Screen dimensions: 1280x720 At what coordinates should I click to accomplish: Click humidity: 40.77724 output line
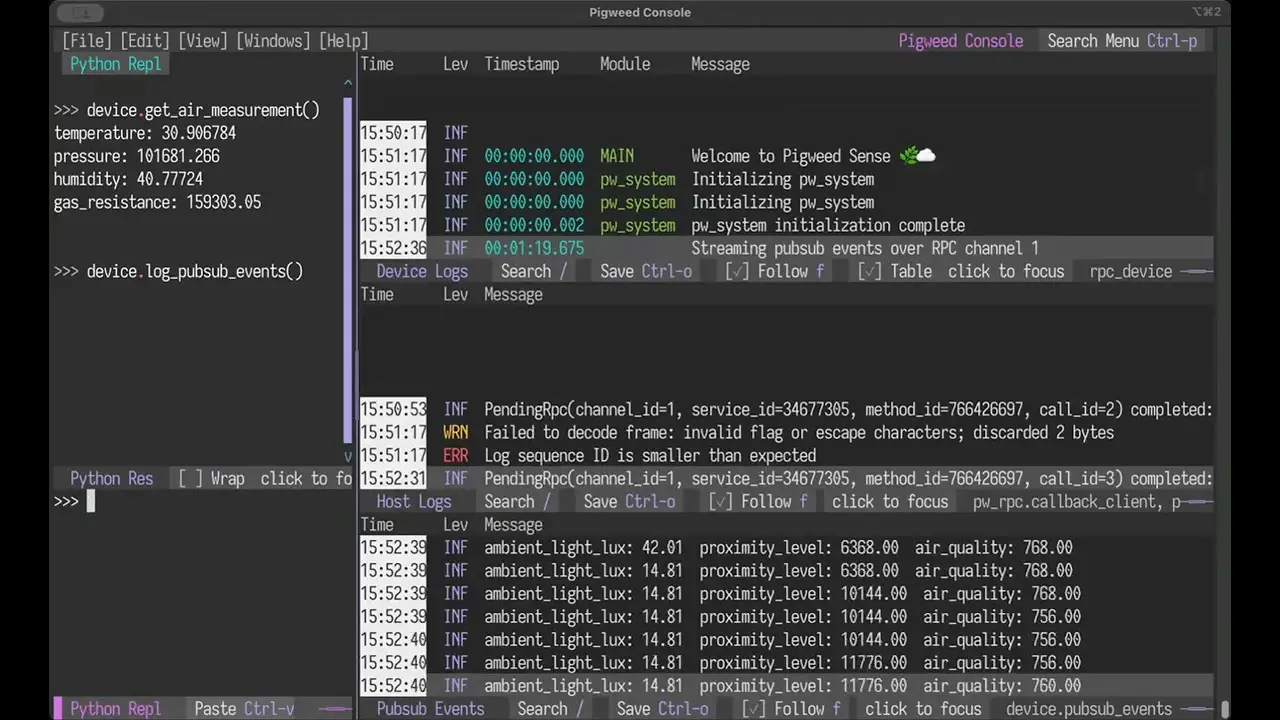pyautogui.click(x=128, y=179)
